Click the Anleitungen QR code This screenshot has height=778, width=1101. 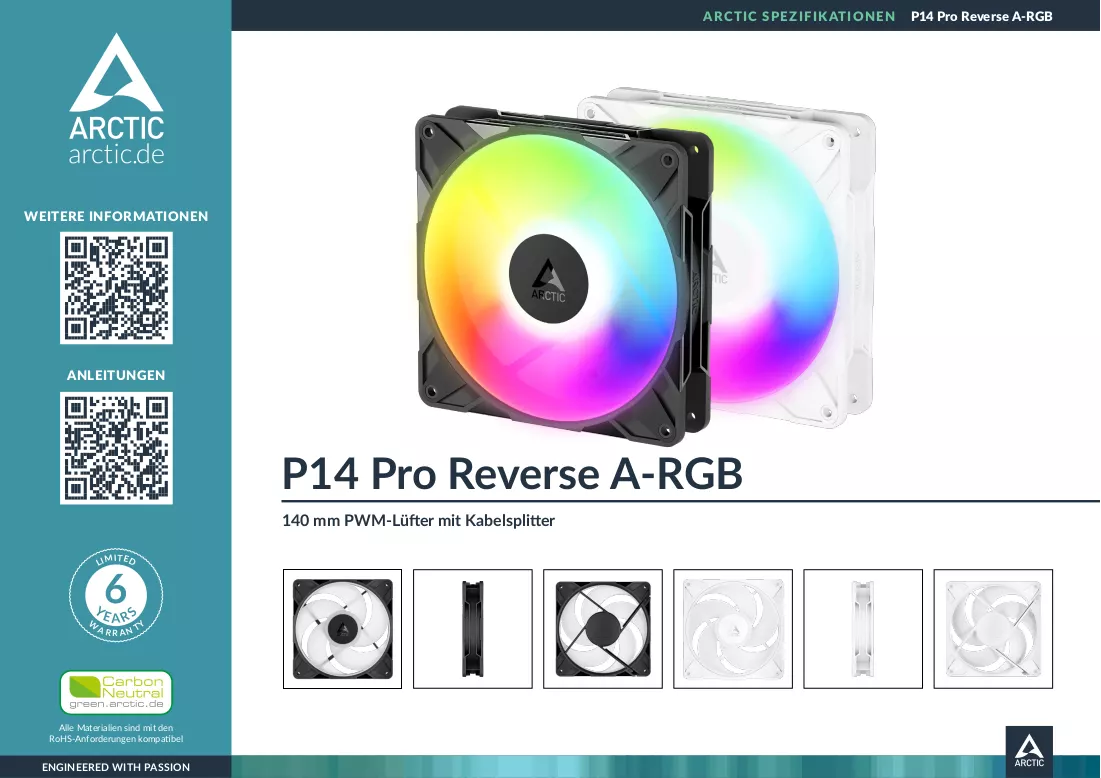click(116, 448)
